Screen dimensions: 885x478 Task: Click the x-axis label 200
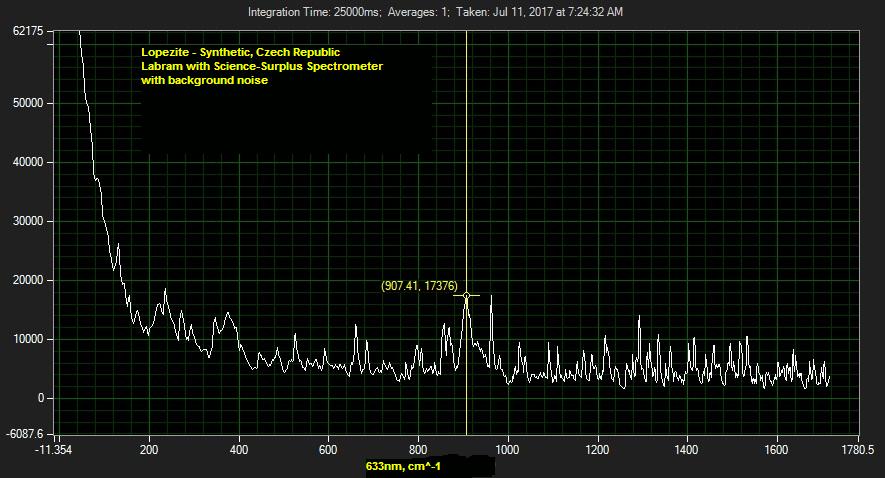(149, 450)
